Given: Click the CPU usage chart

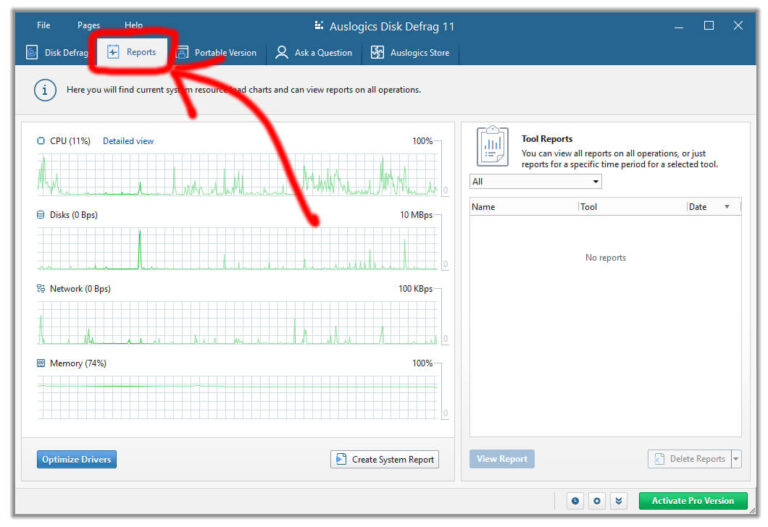Looking at the screenshot, I should [x=238, y=174].
